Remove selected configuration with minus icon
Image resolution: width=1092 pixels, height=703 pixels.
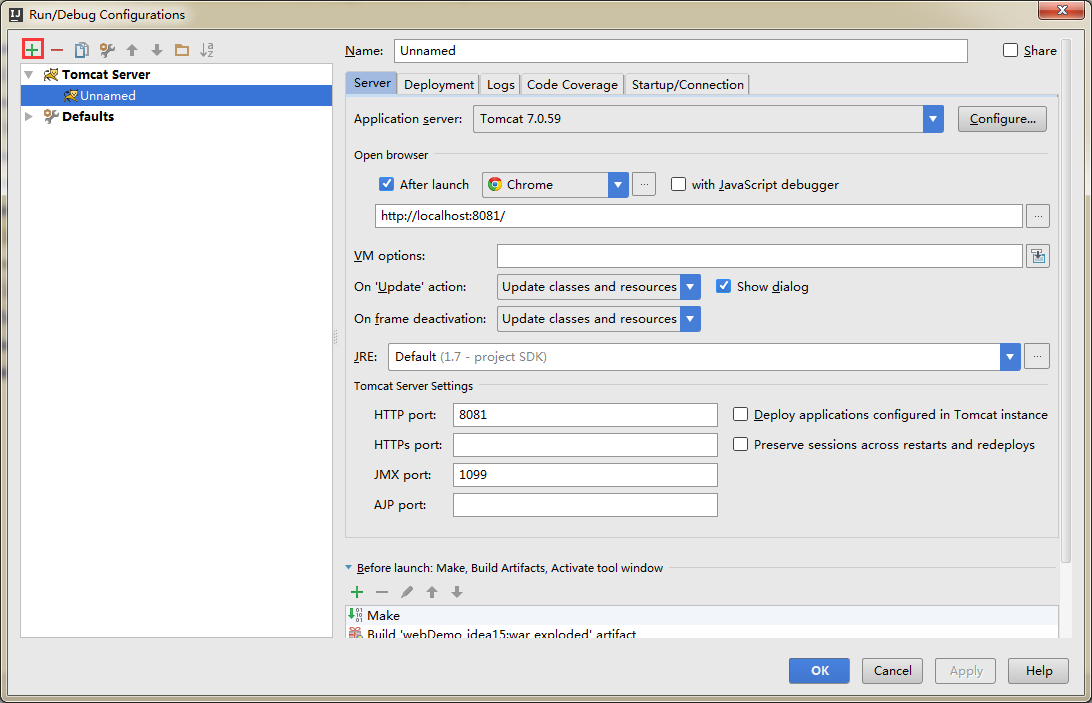pos(57,50)
